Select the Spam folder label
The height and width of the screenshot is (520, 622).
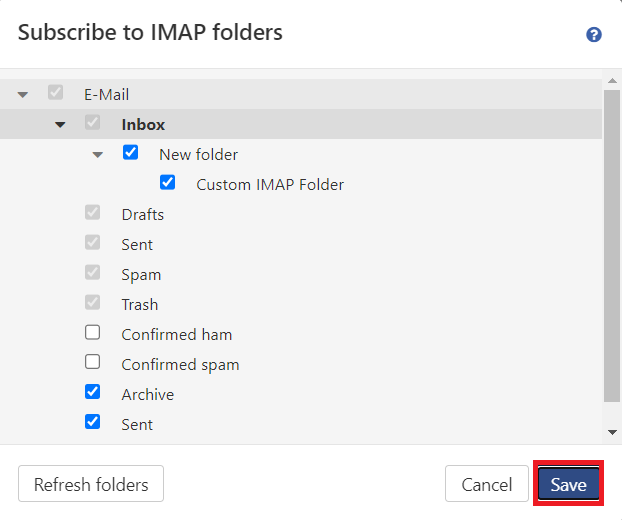coord(141,275)
